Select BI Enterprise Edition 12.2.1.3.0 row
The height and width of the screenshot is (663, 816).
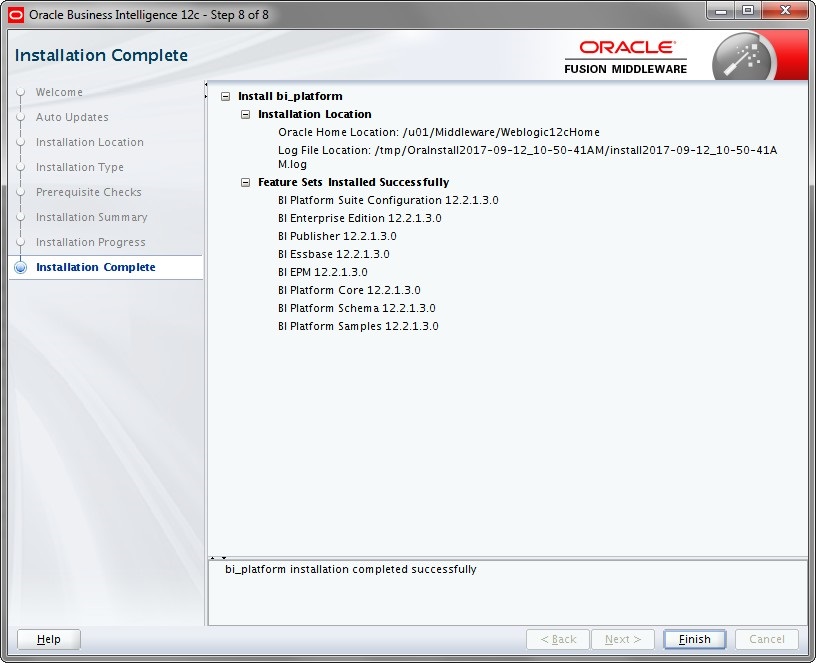tap(360, 218)
